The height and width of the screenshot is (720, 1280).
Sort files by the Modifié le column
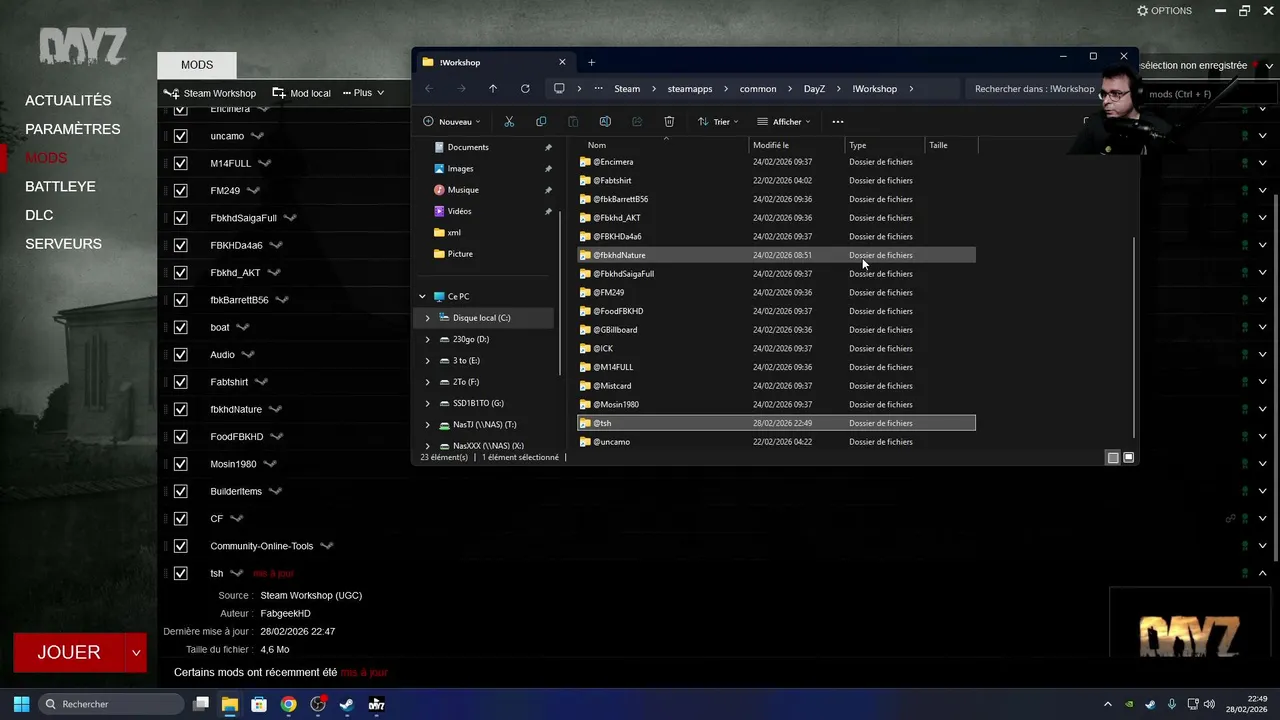[x=797, y=145]
